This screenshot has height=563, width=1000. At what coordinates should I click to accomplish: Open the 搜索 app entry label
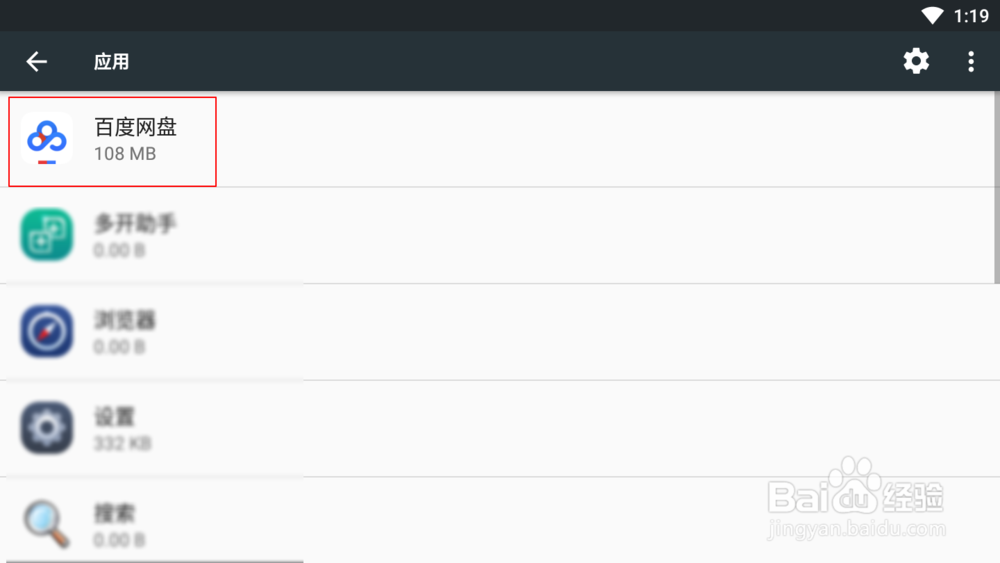(x=115, y=513)
